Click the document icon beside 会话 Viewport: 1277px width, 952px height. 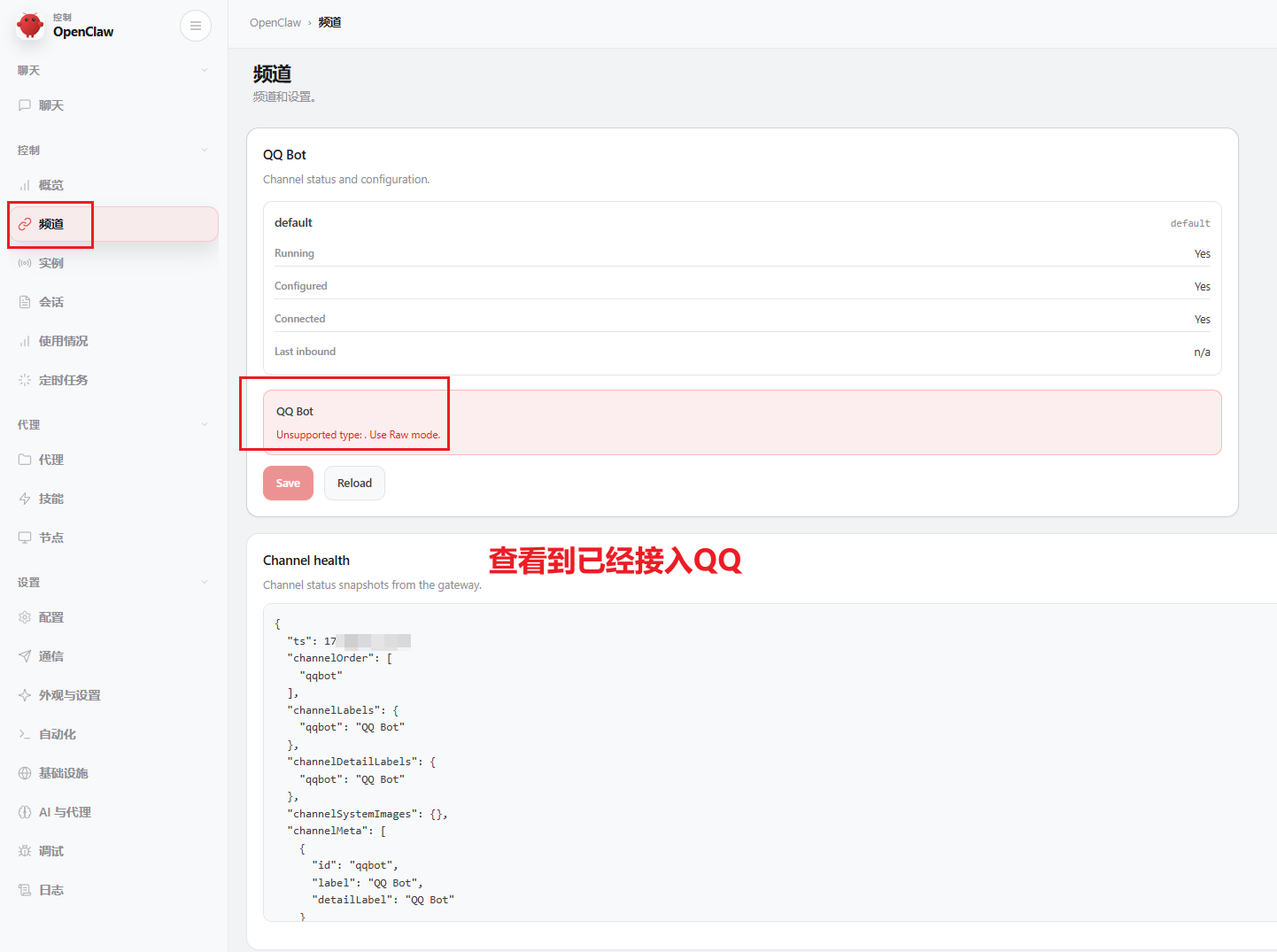pos(25,302)
